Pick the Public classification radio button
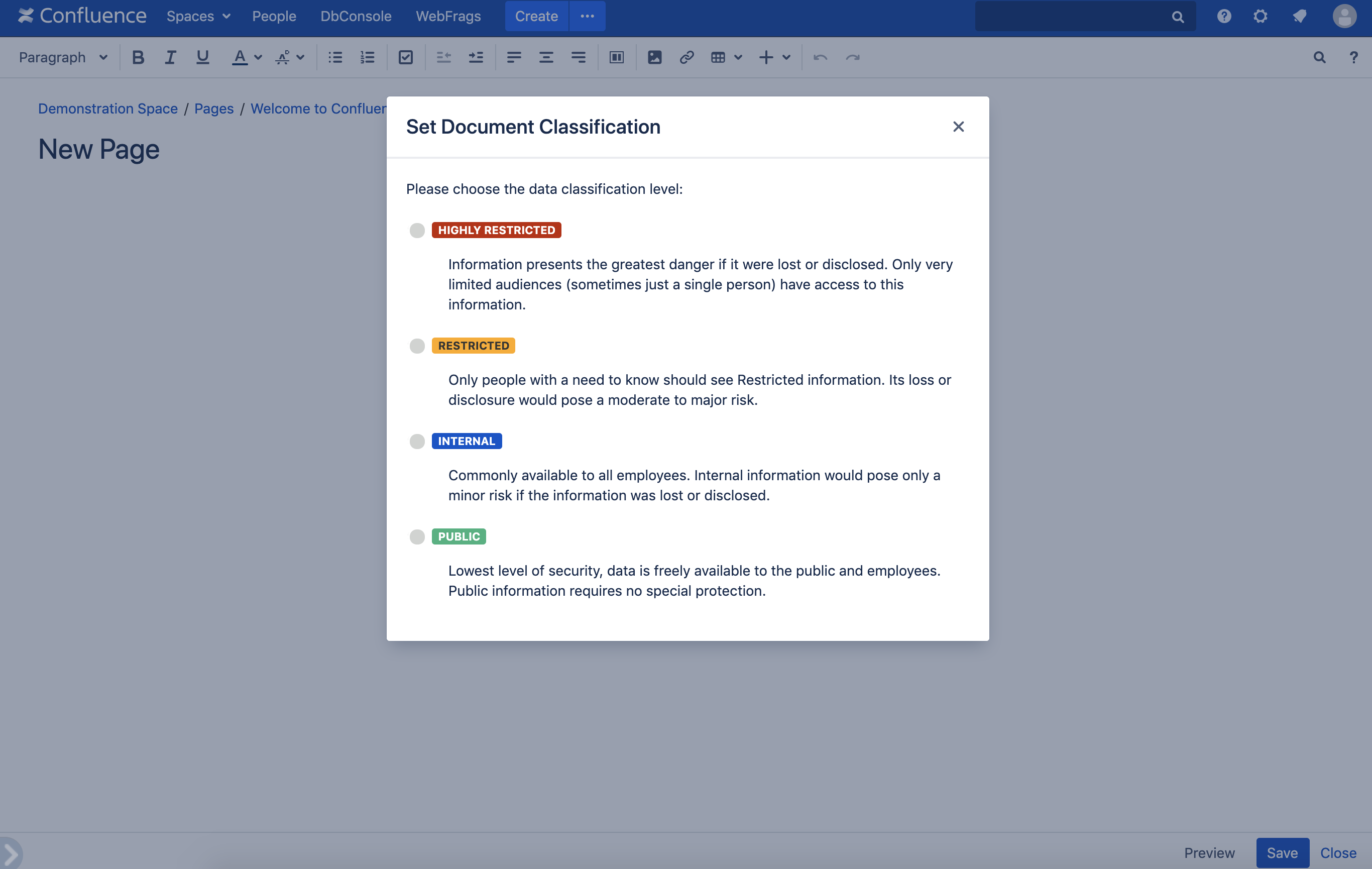Image resolution: width=1372 pixels, height=869 pixels. pyautogui.click(x=417, y=537)
